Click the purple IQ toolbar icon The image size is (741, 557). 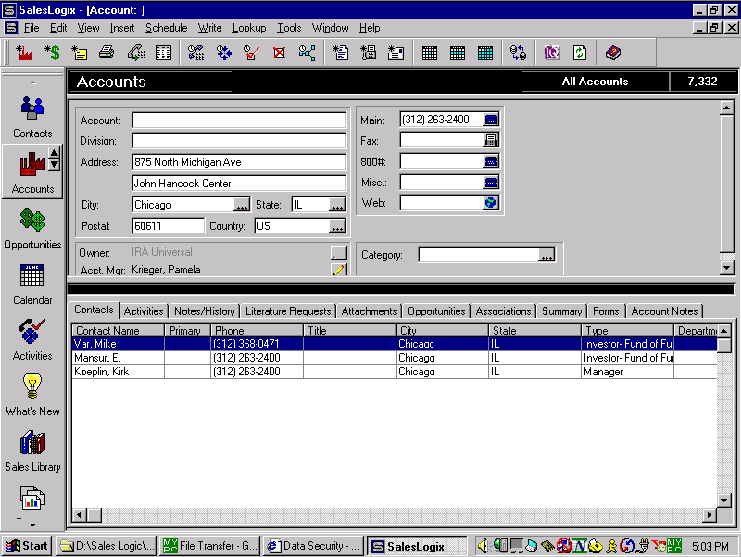551,52
